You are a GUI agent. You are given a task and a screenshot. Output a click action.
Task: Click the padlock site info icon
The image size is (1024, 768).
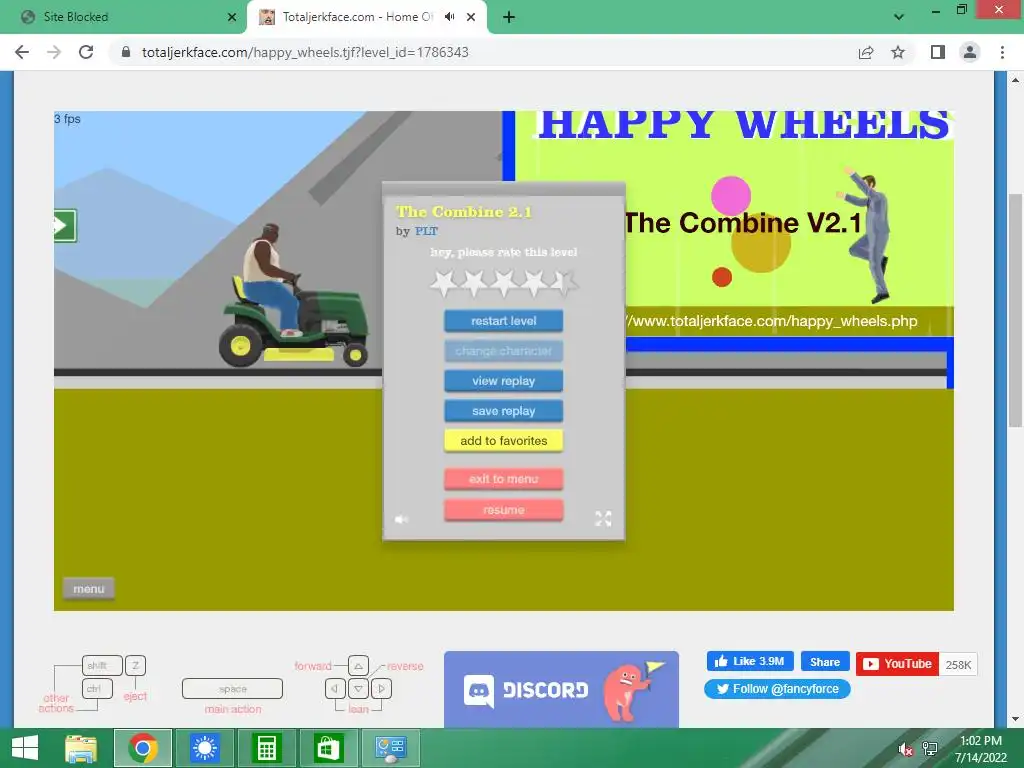[x=126, y=52]
